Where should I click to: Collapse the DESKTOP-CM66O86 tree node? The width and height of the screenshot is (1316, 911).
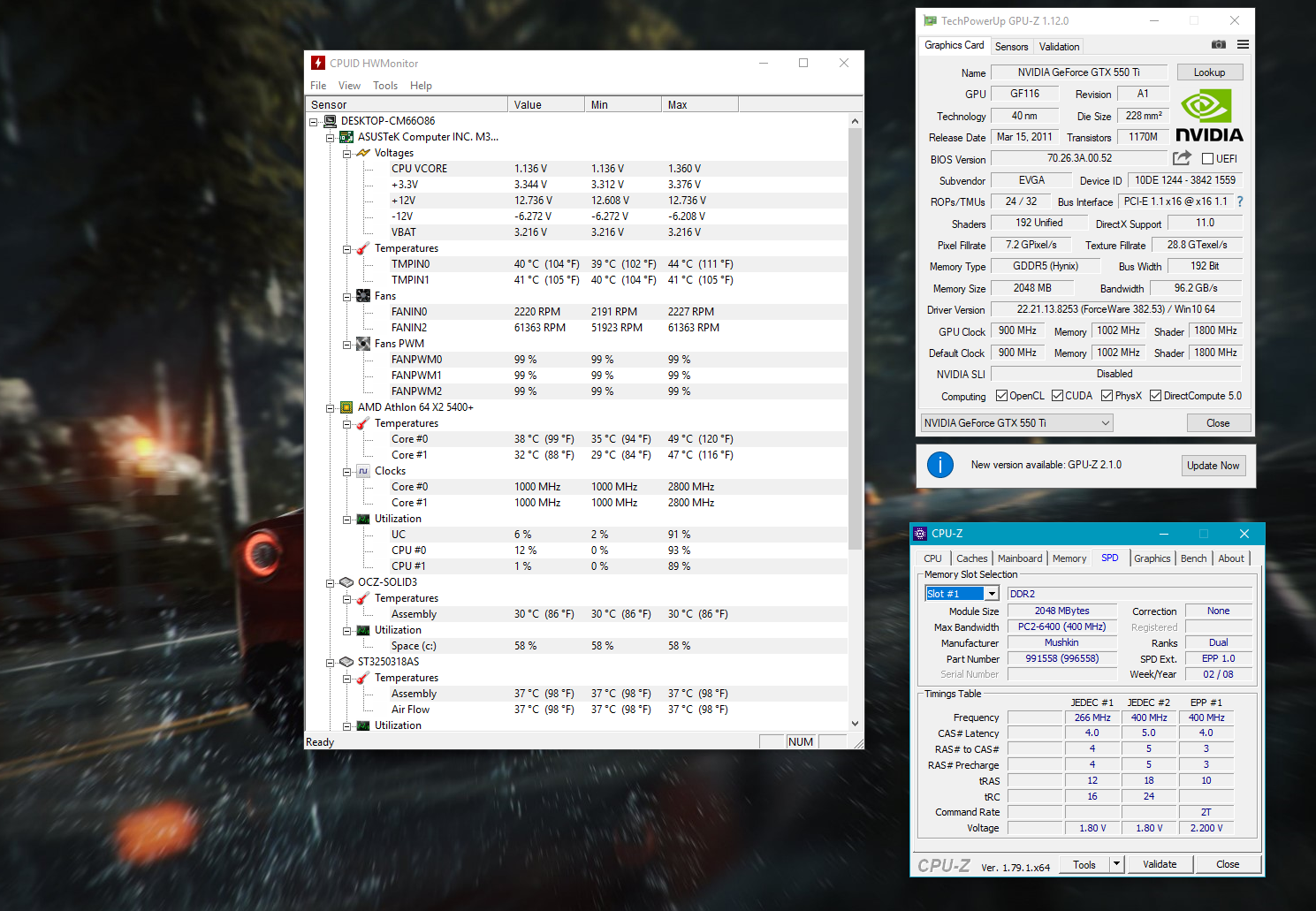[314, 122]
